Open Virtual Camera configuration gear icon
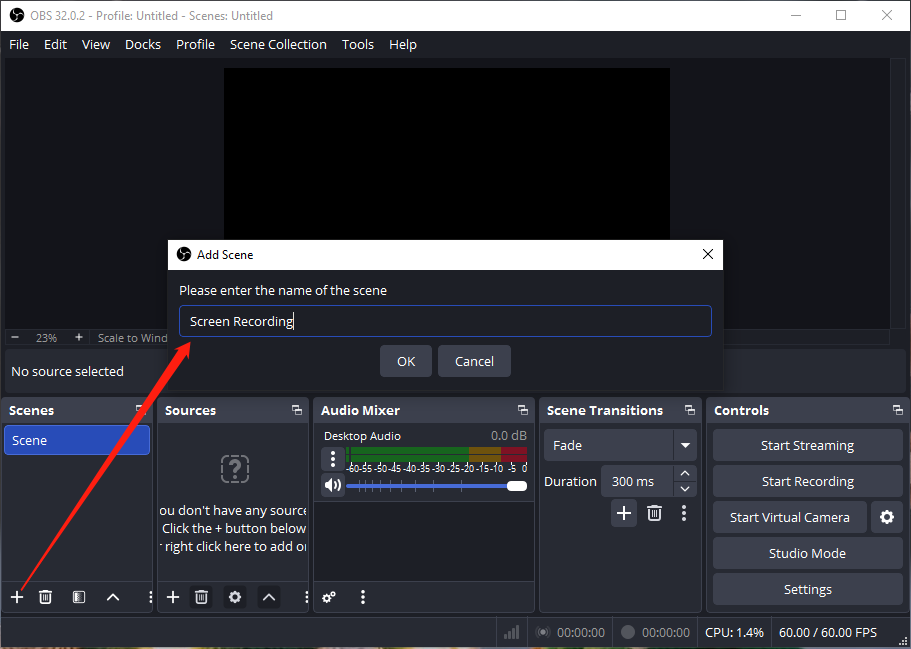This screenshot has height=649, width=911. pyautogui.click(x=886, y=517)
